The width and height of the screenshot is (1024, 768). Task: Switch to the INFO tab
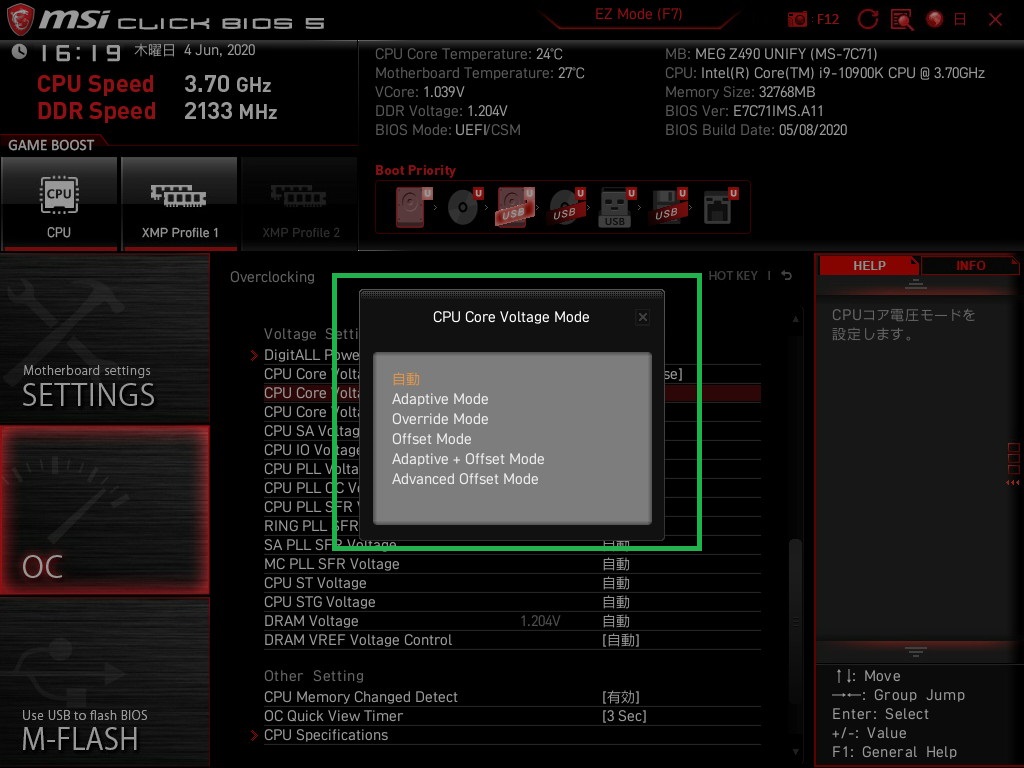pos(970,265)
